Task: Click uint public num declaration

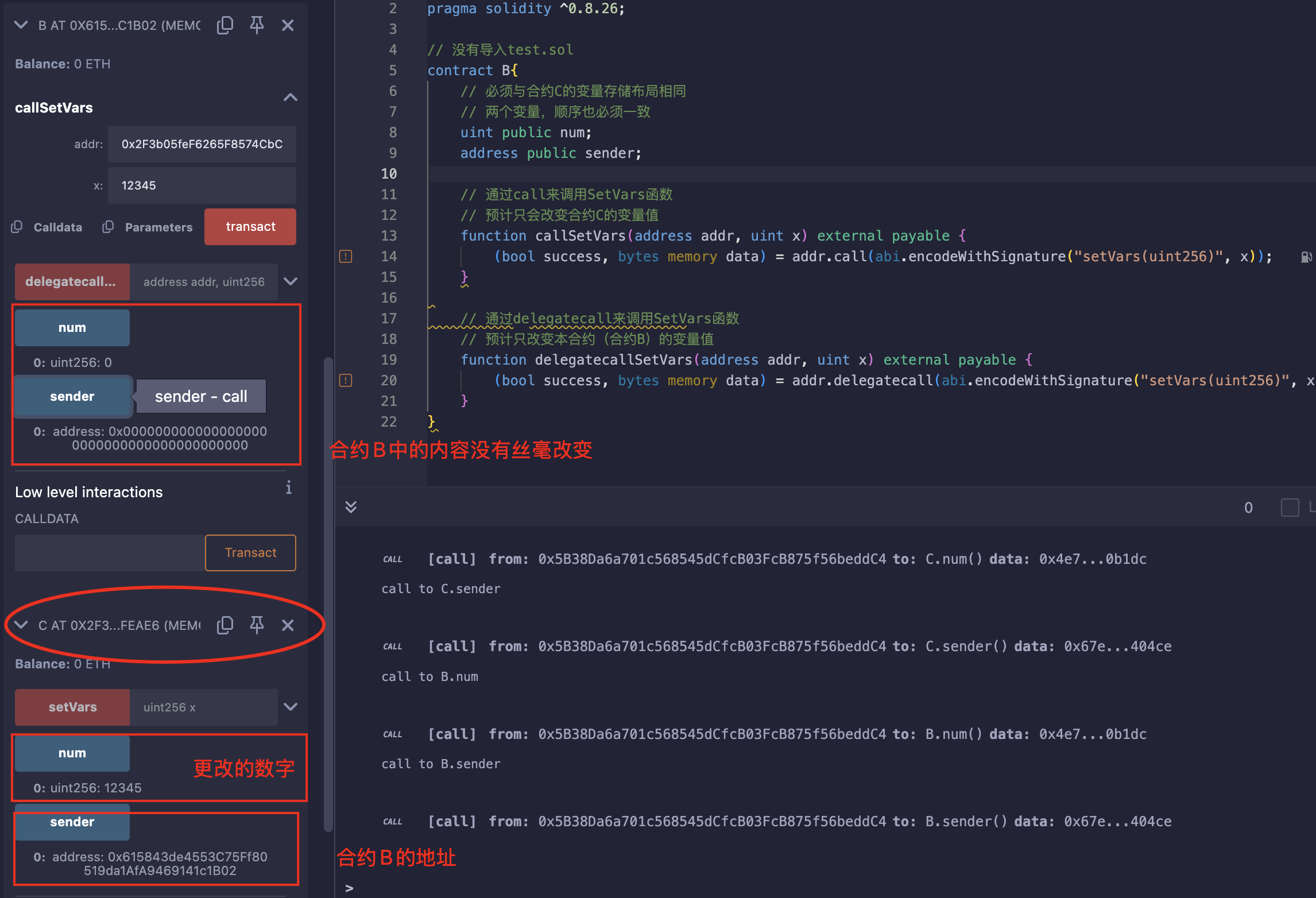Action: tap(526, 133)
